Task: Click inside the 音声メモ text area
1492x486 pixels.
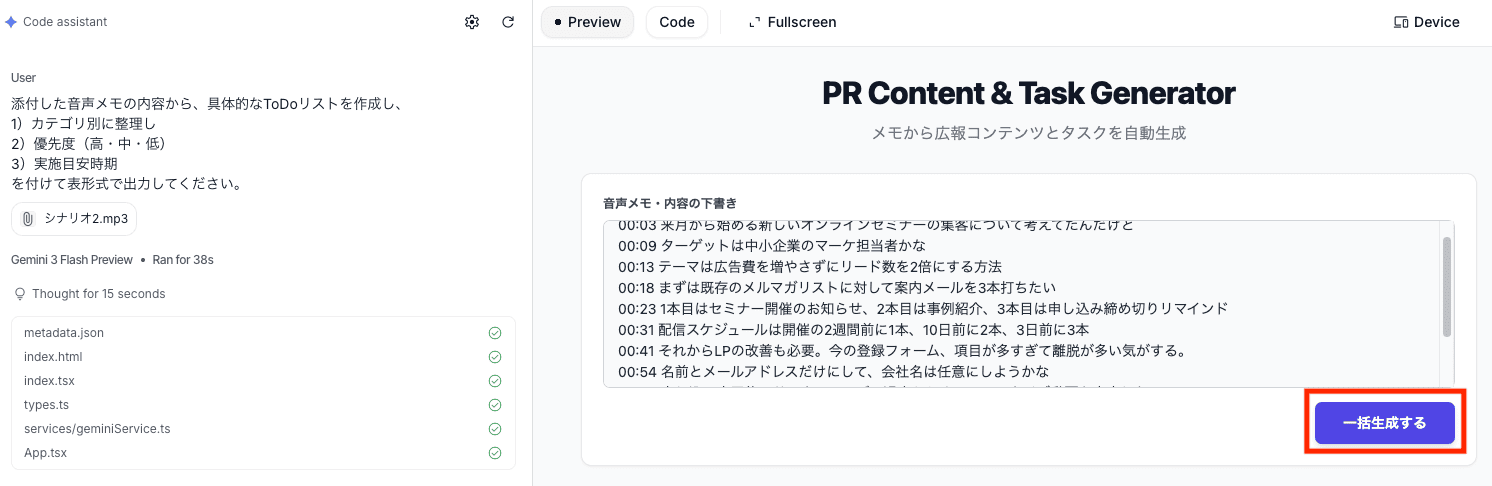Action: pos(1022,304)
